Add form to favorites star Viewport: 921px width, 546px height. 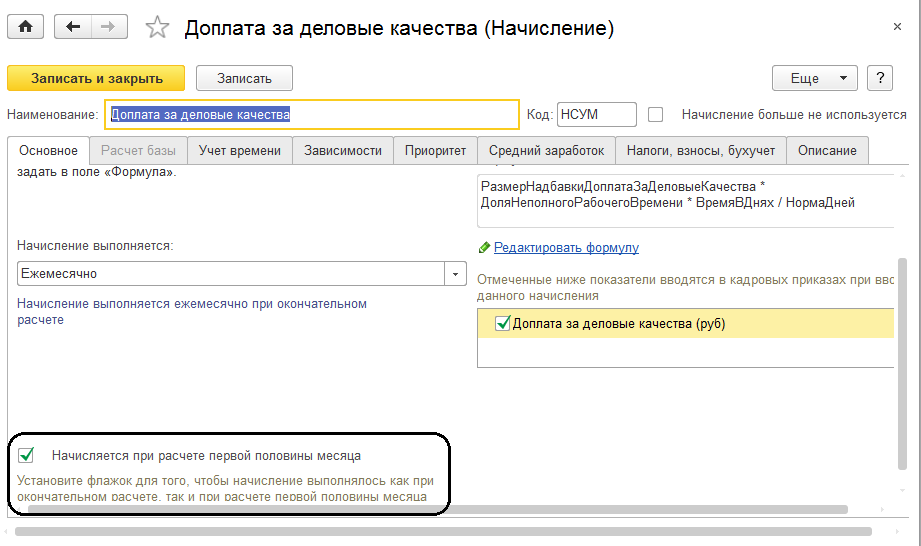point(157,28)
